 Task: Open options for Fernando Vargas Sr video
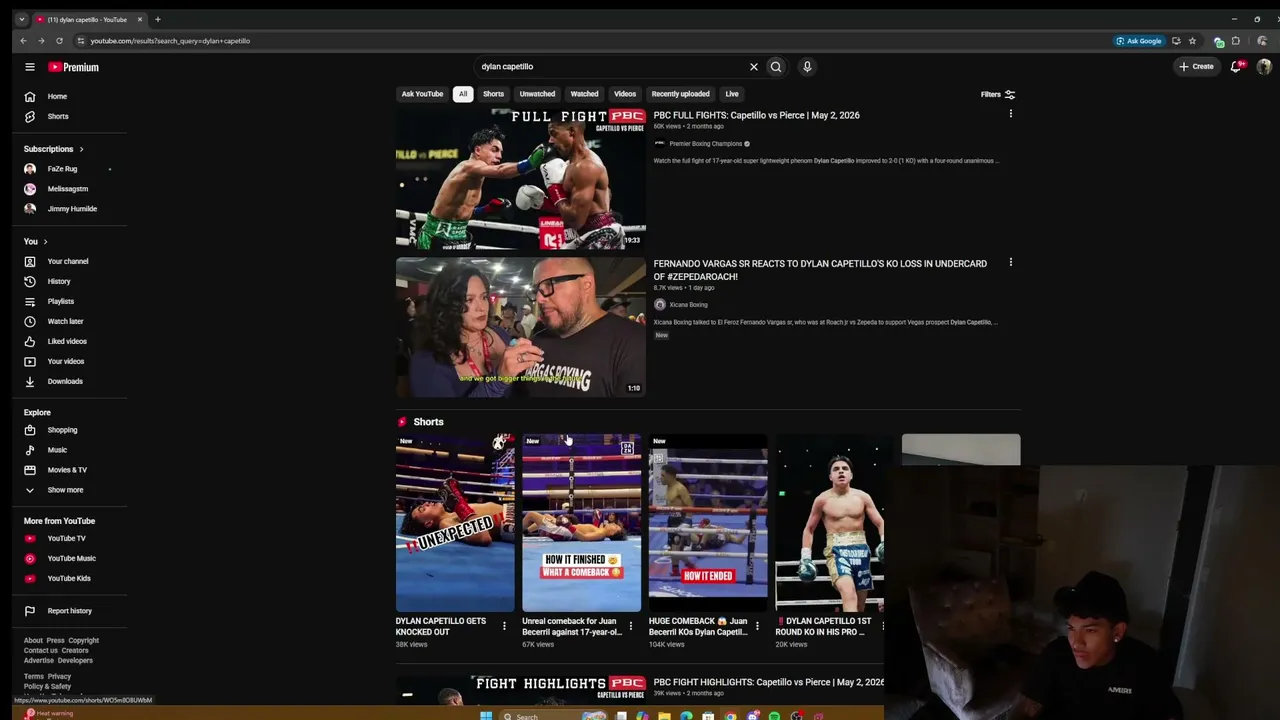tap(1010, 262)
